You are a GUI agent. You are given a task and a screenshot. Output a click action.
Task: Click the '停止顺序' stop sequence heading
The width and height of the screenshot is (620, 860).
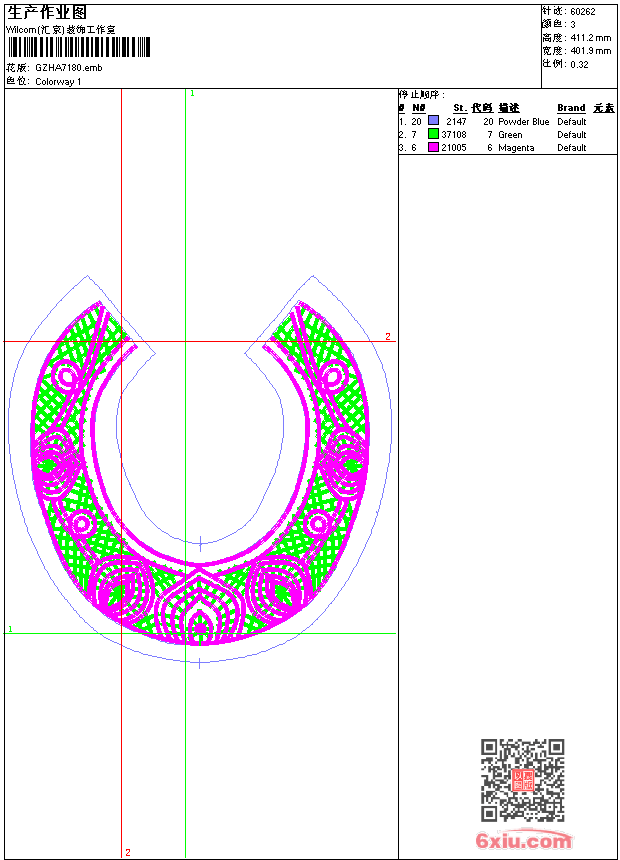tap(421, 95)
